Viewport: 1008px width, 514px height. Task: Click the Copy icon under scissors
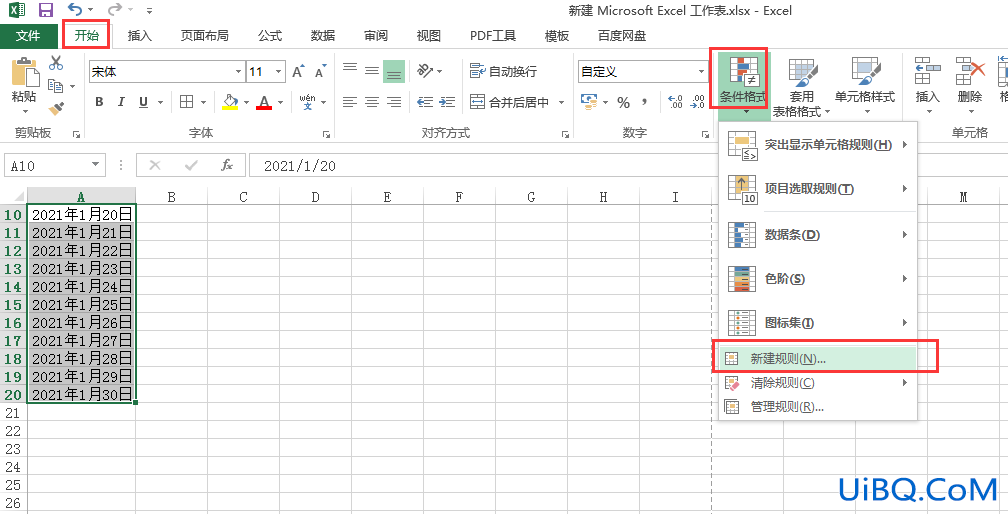tap(56, 85)
